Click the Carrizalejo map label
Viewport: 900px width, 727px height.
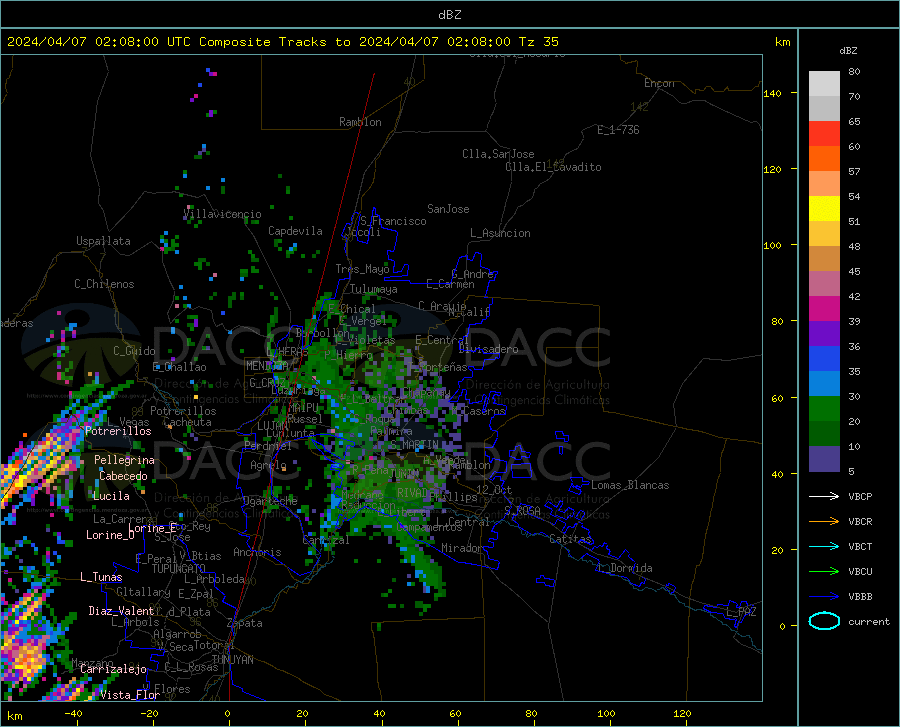click(x=113, y=669)
